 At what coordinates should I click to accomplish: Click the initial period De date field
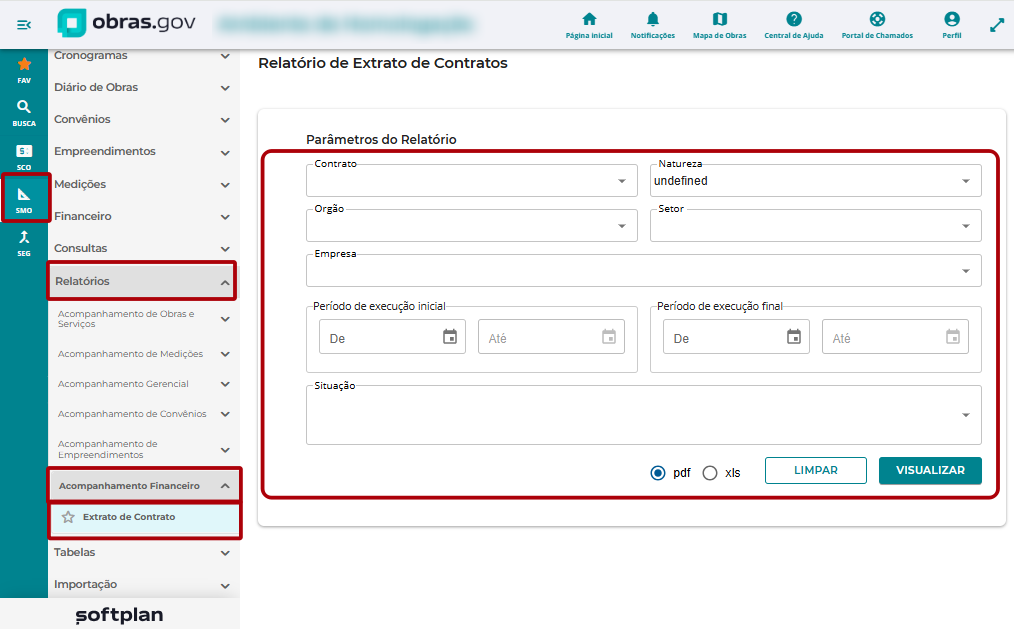[392, 337]
